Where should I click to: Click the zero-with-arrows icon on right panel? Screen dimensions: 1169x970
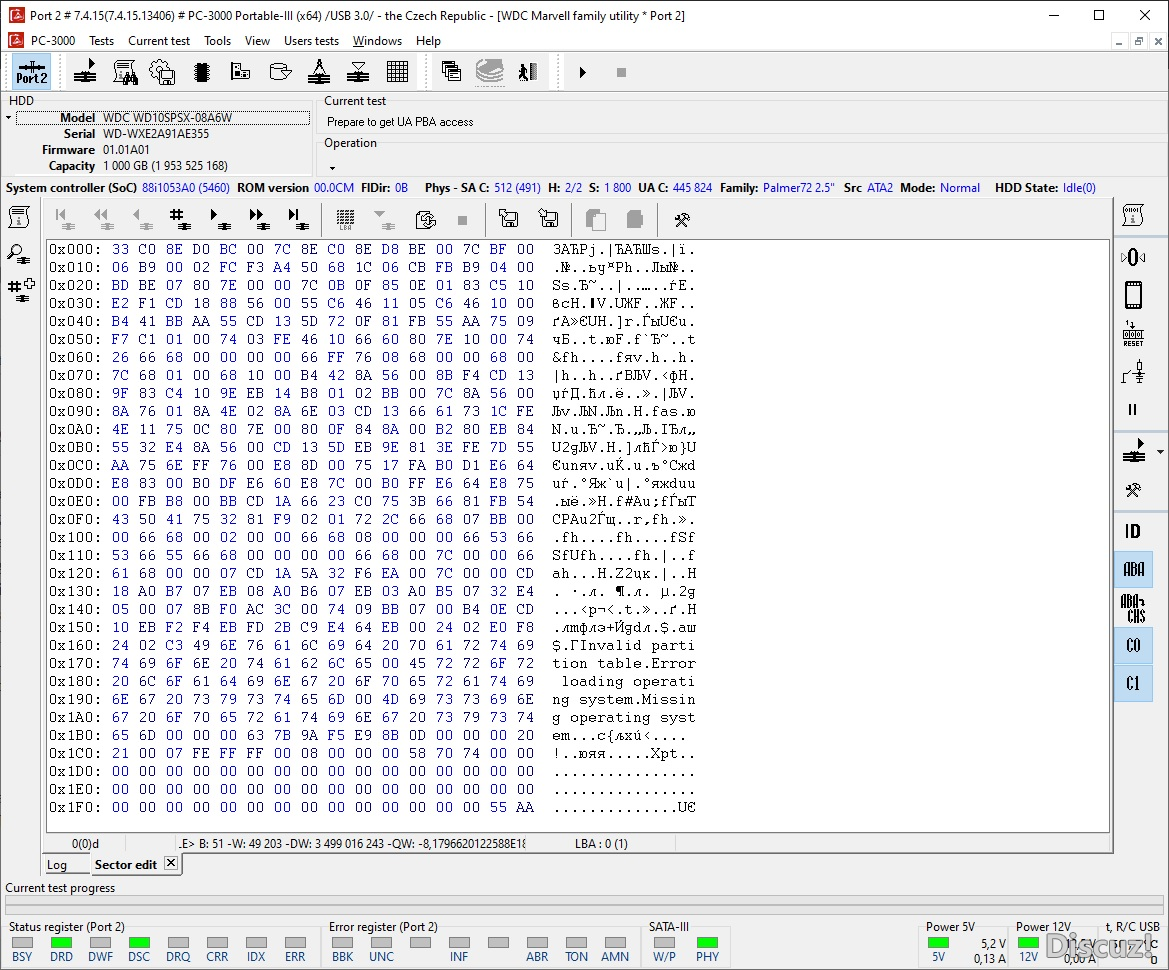point(1133,257)
